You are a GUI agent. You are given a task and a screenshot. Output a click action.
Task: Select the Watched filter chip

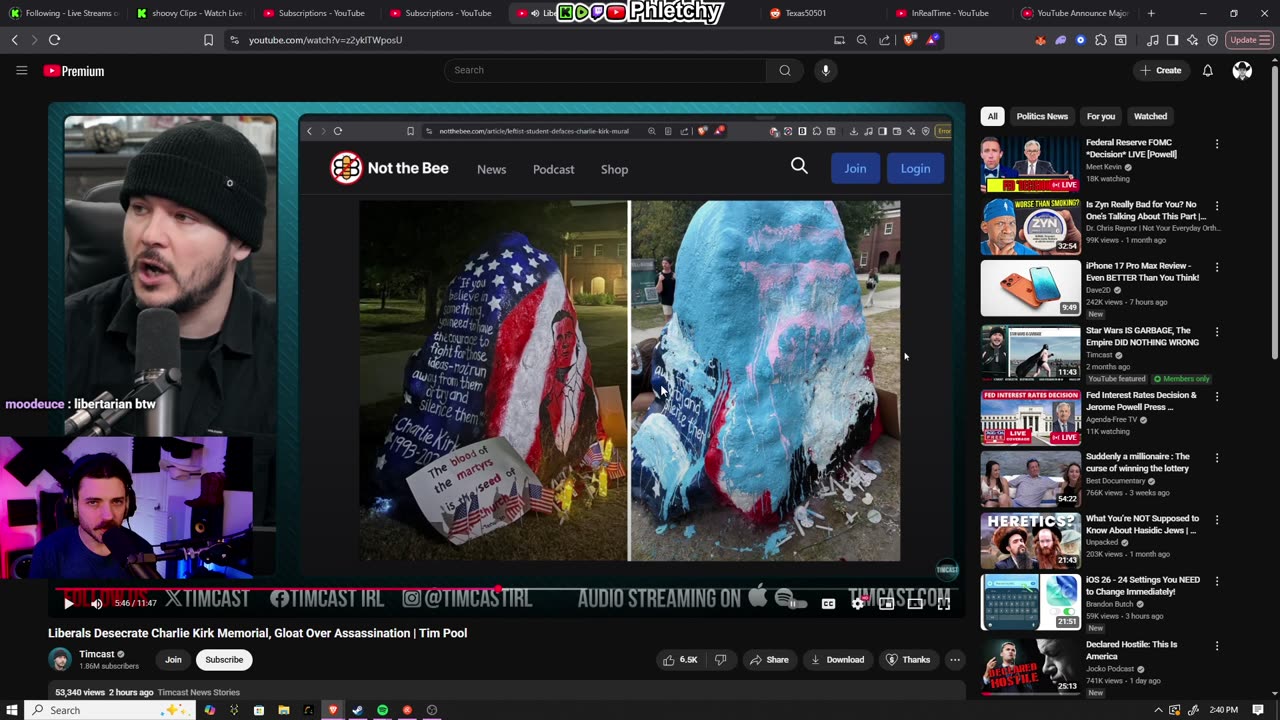1150,116
